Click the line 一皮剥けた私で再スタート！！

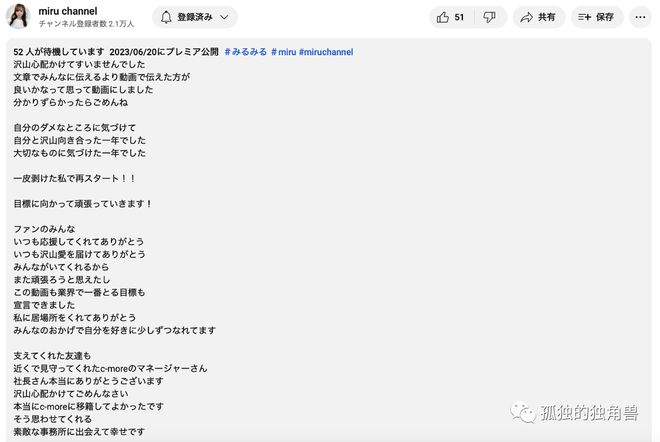[75, 178]
